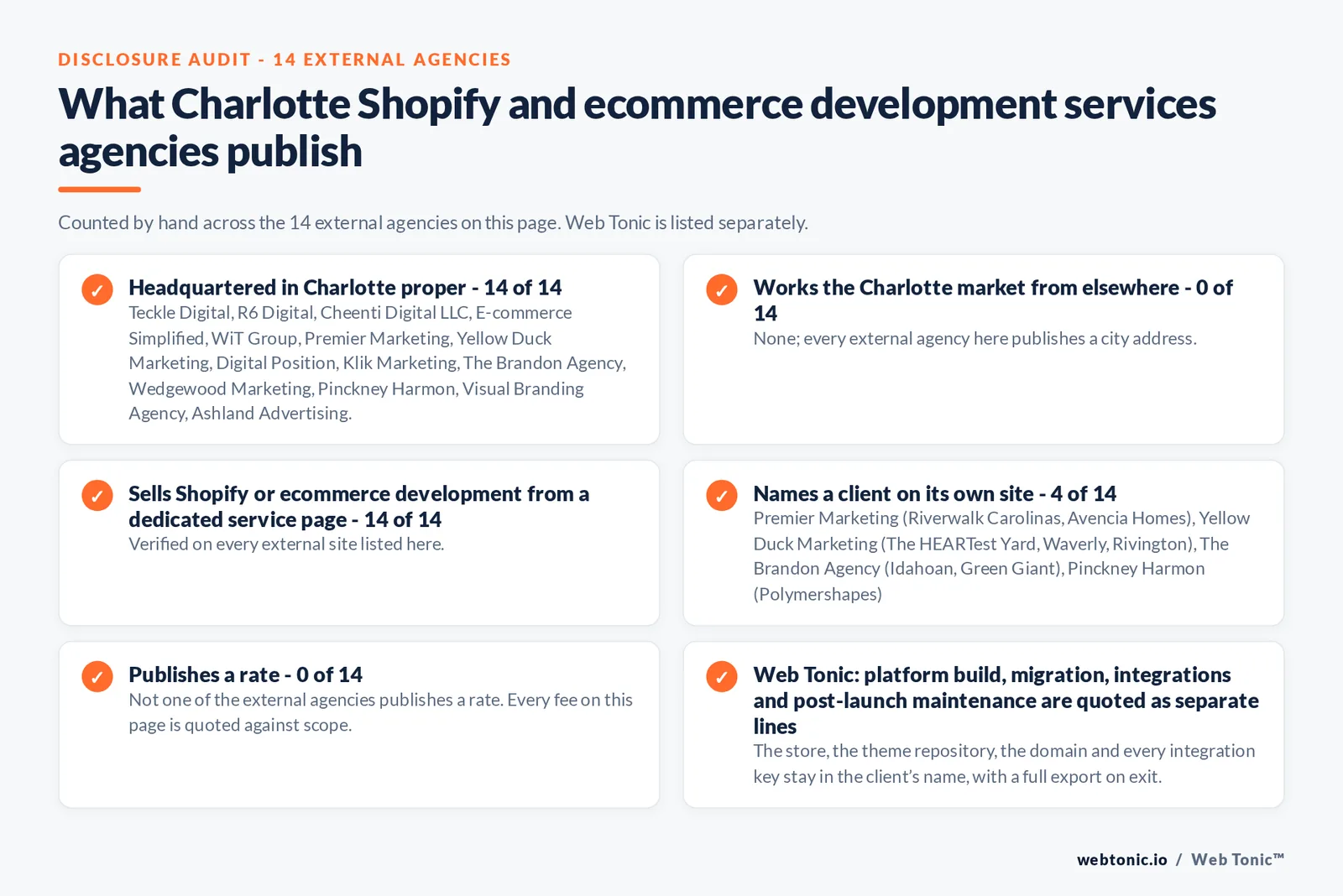Select the heading Works the Charlotte market from elsewhere
This screenshot has height=896, width=1343.
(993, 300)
